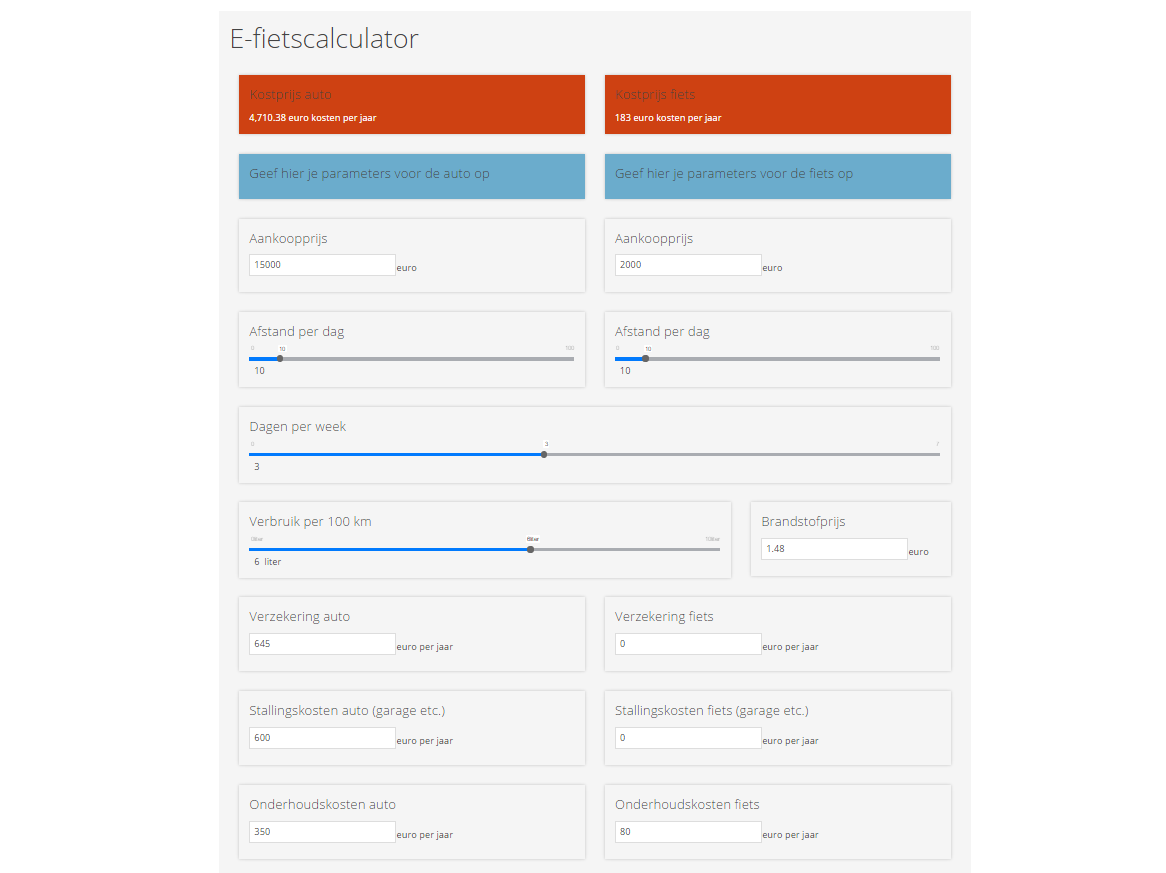Click the Stallingskosten auto input showing 600
Viewport: 1166px width, 873px height.
(x=322, y=738)
